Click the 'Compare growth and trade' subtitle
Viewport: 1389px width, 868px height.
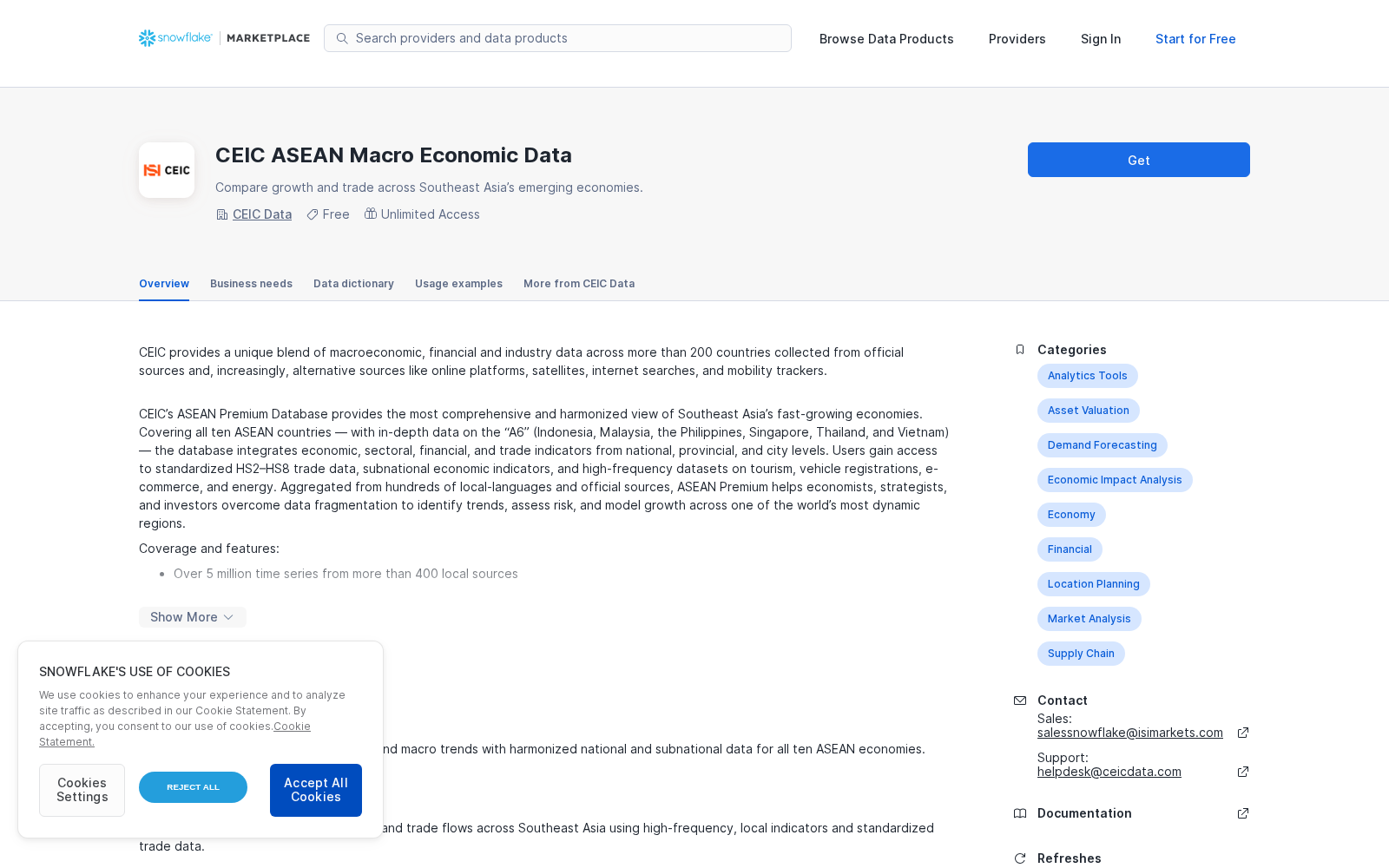pyautogui.click(x=429, y=187)
